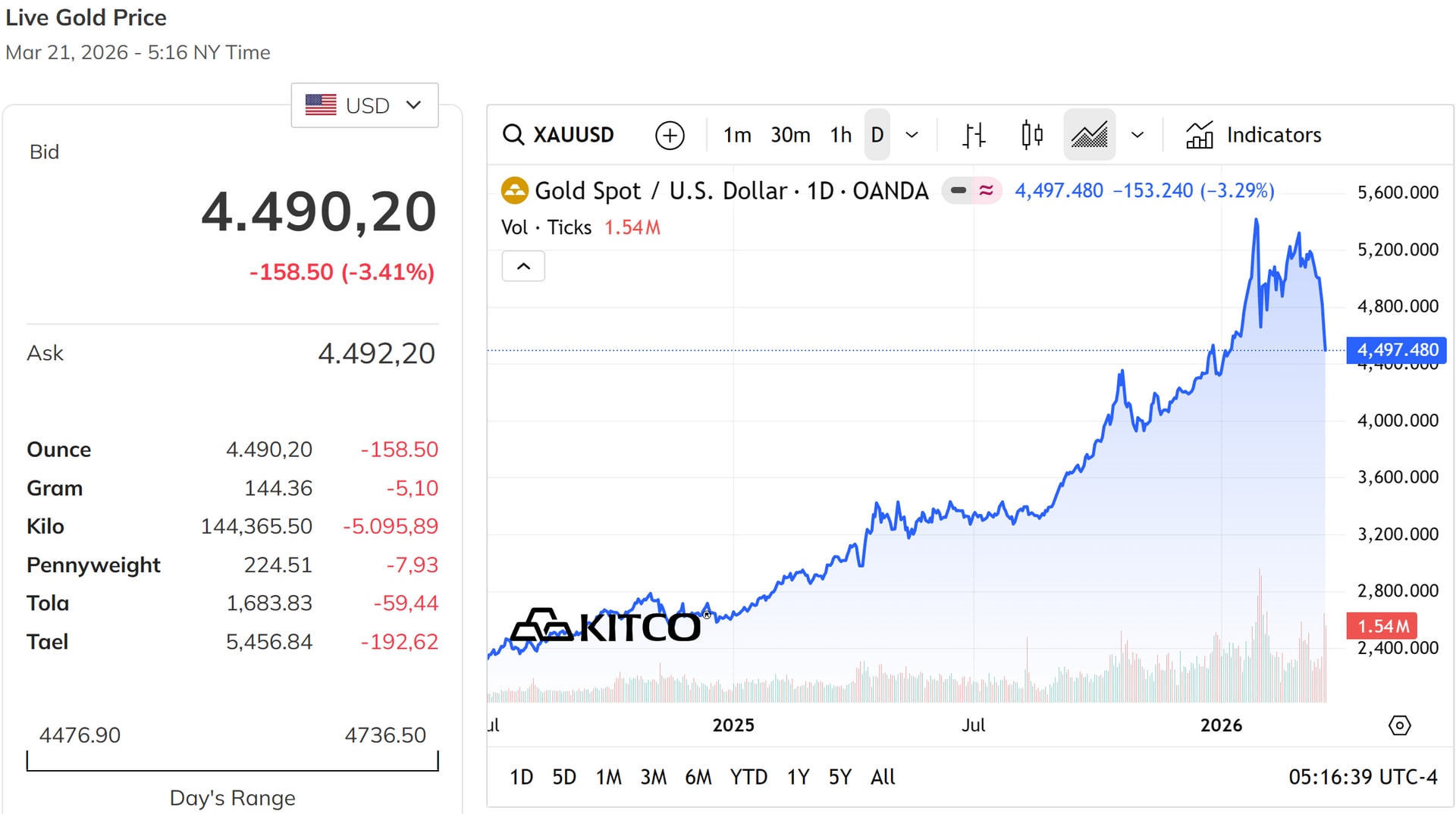Image resolution: width=1456 pixels, height=814 pixels.
Task: Open chart settings hexagon icon
Action: (x=1399, y=725)
